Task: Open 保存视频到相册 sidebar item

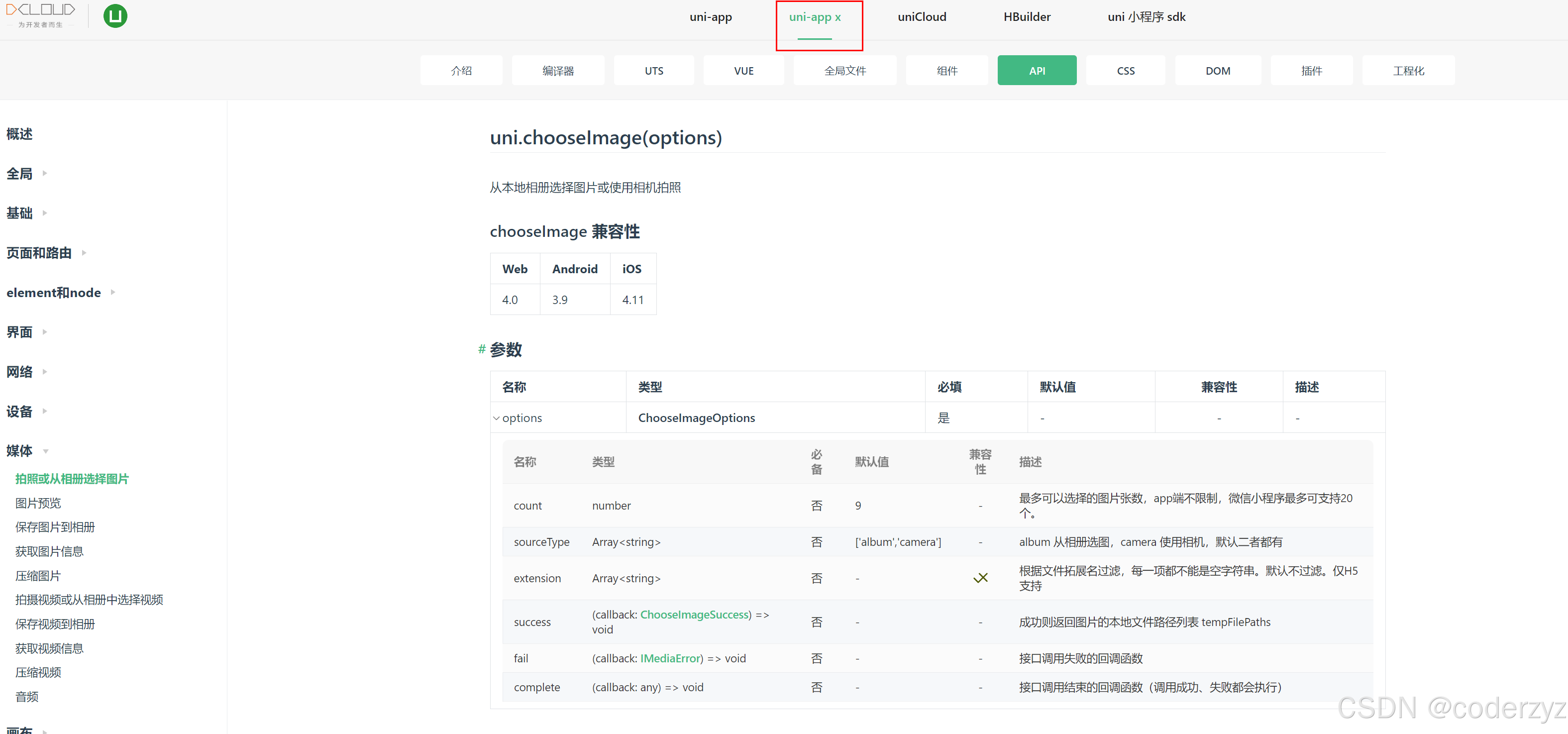Action: pyautogui.click(x=55, y=625)
